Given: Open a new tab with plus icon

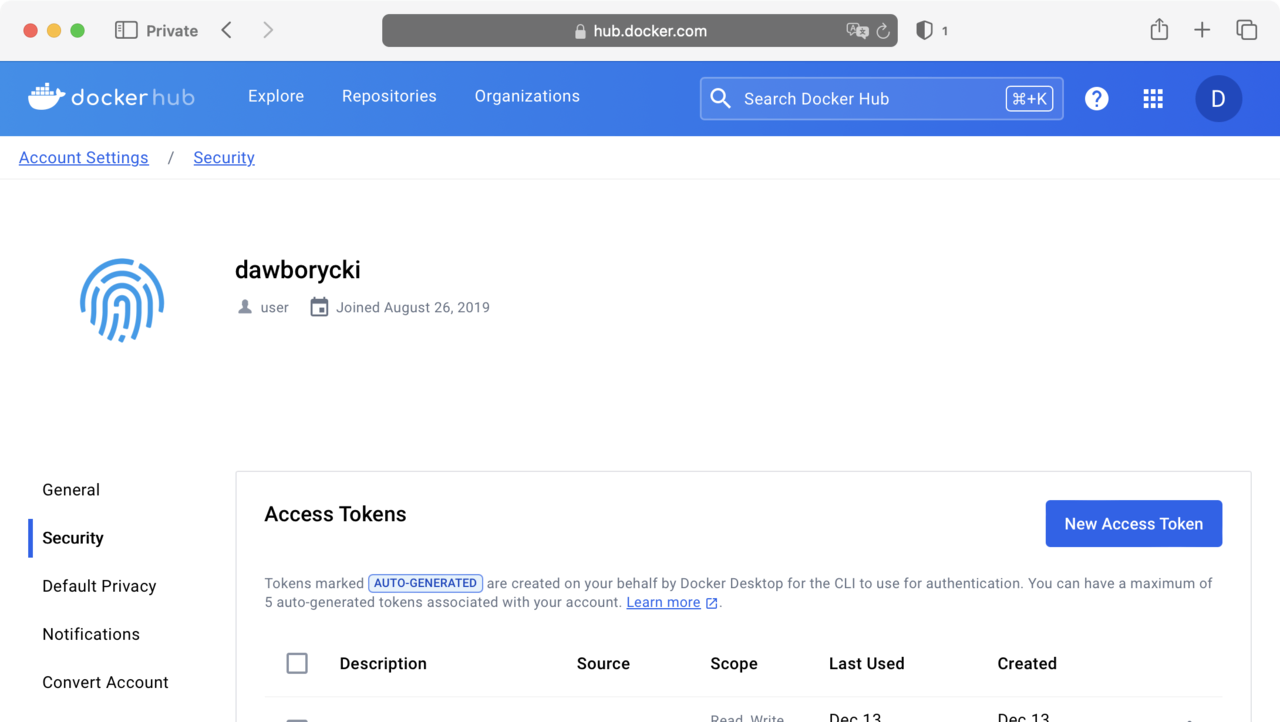Looking at the screenshot, I should pyautogui.click(x=1202, y=30).
